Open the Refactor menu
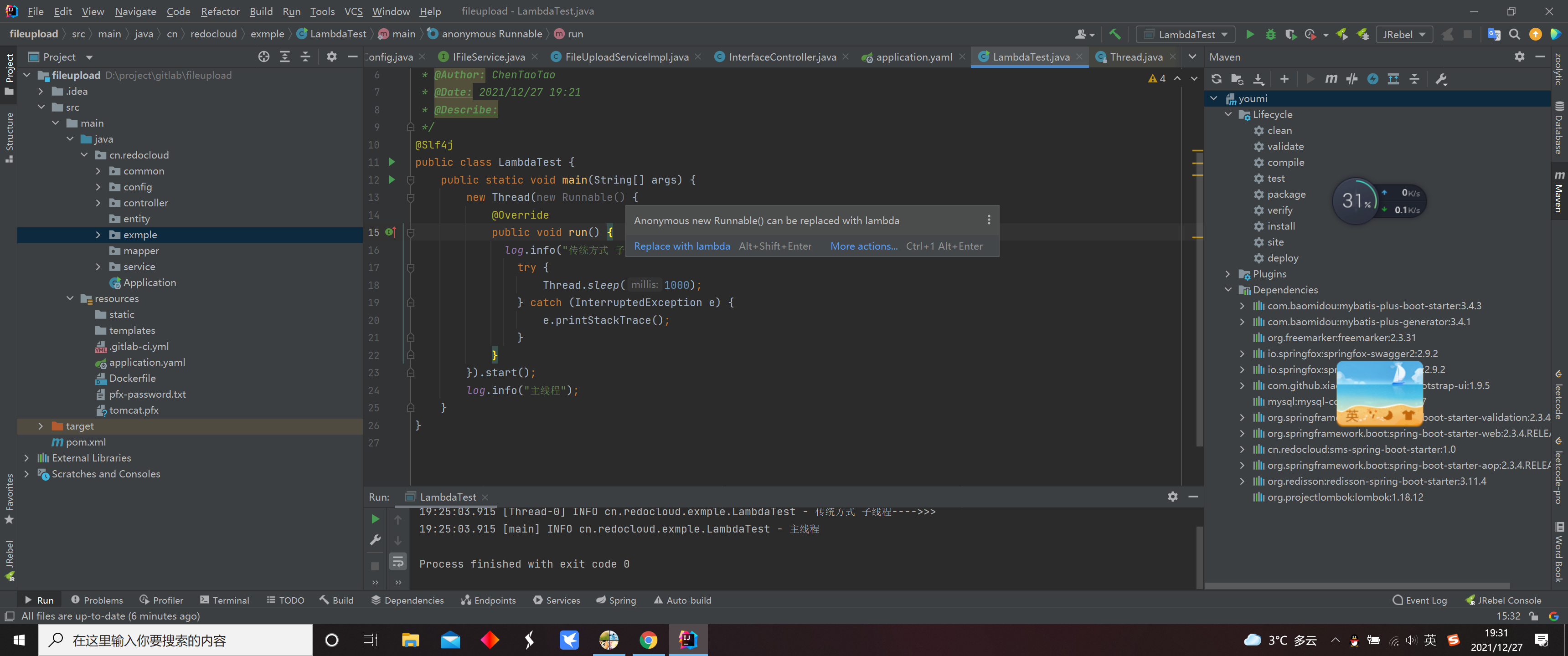 (x=220, y=11)
